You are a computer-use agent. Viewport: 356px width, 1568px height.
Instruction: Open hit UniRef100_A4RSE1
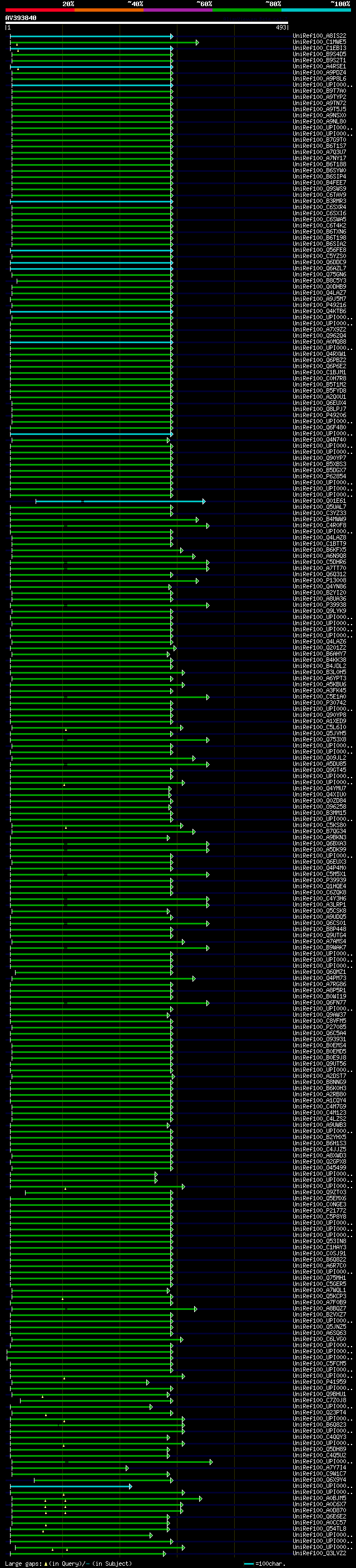pos(319,66)
